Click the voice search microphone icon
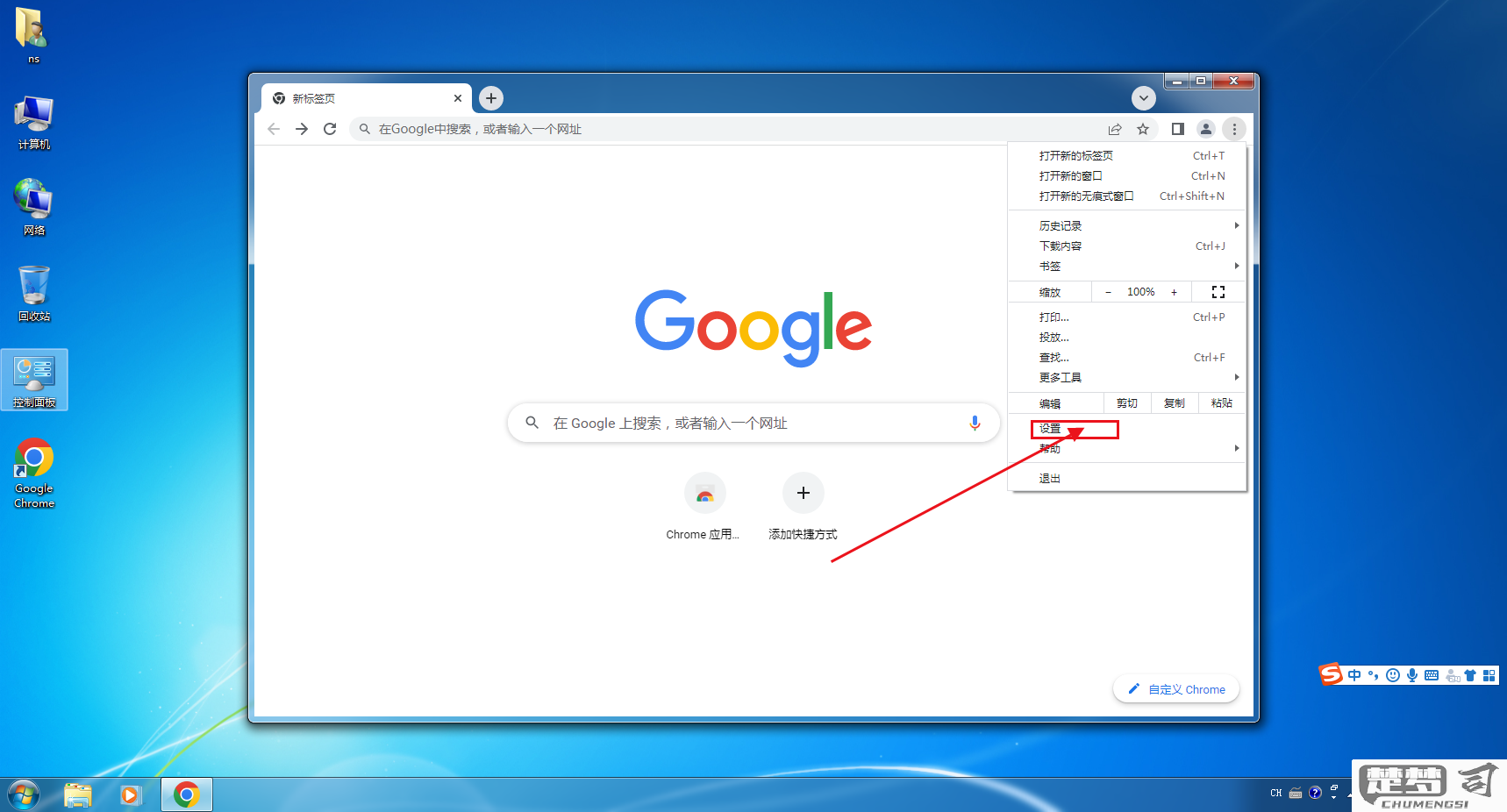 click(975, 423)
